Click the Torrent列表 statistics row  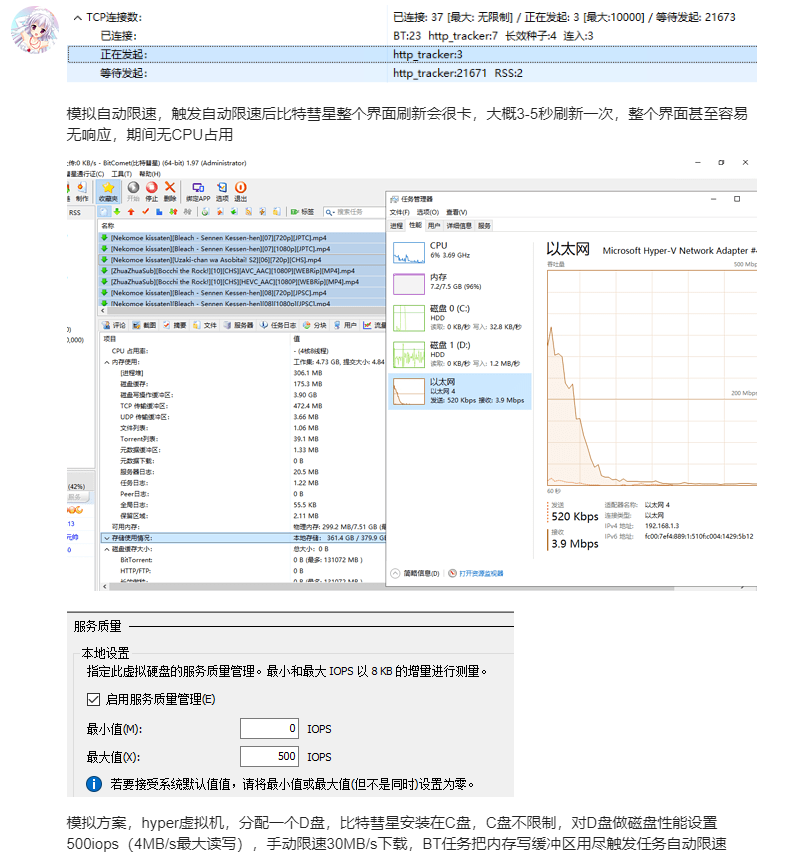click(243, 439)
